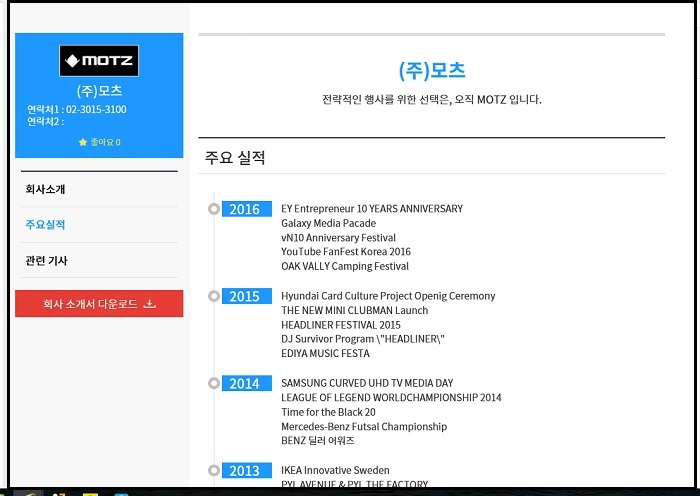Click the 2016 timeline circle marker
Viewport: 700px width, 496px height.
click(x=213, y=209)
